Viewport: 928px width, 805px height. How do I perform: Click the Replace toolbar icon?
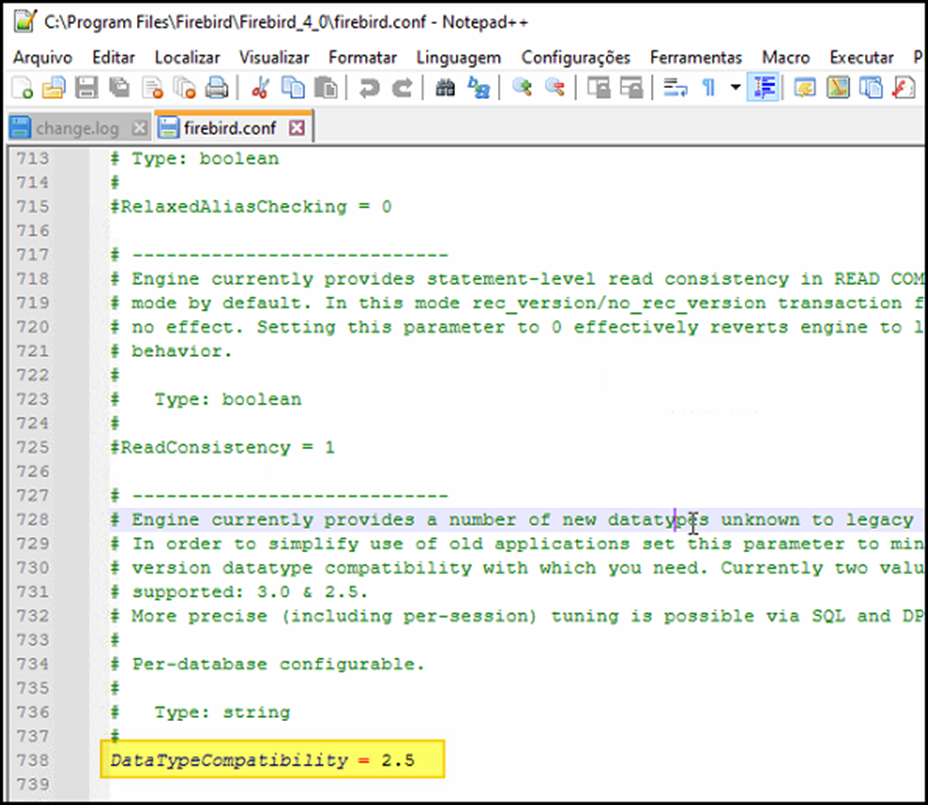click(478, 88)
